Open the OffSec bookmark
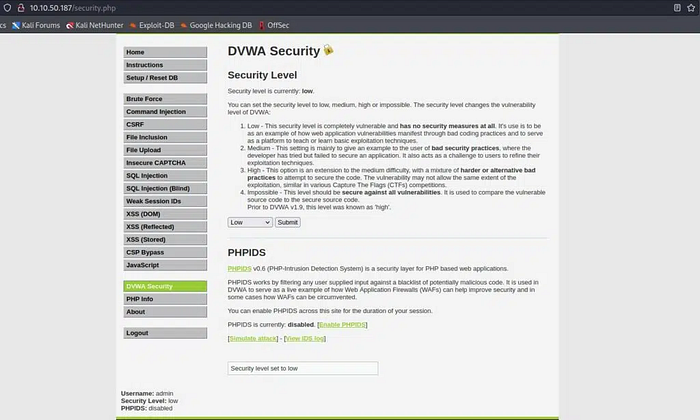Viewport: 700px width, 420px height. click(x=274, y=25)
